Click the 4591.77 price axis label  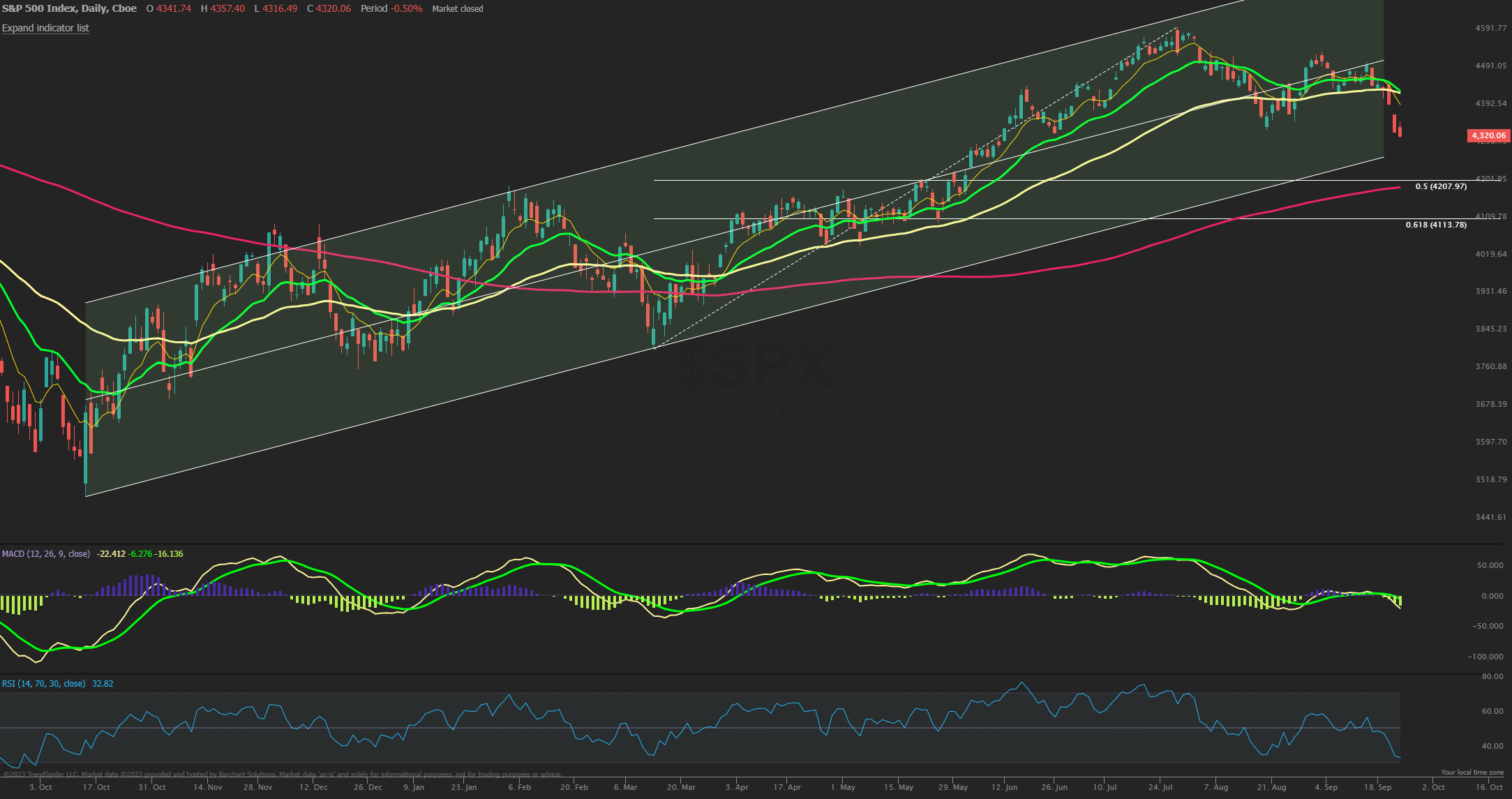point(1491,28)
